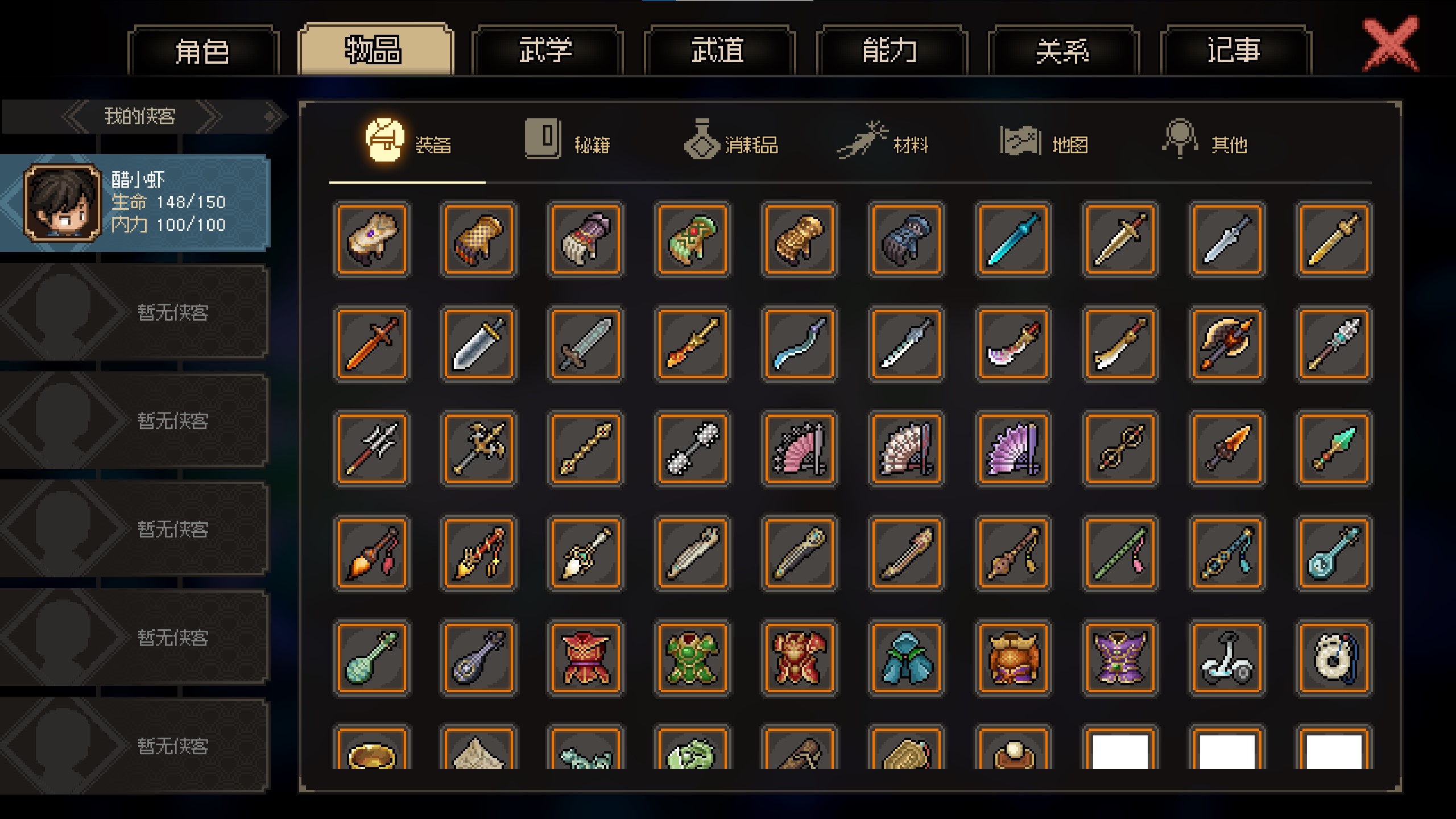Click the right arrow beside 我的侠客
The image size is (1456, 819).
click(207, 116)
